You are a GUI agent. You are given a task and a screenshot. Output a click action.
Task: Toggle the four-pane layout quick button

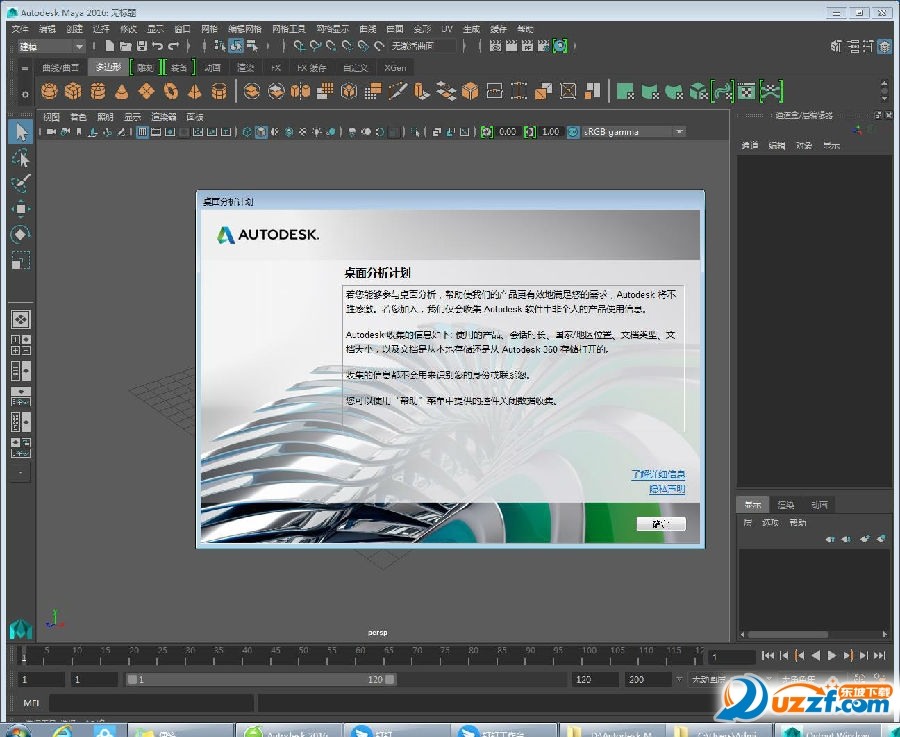point(20,345)
